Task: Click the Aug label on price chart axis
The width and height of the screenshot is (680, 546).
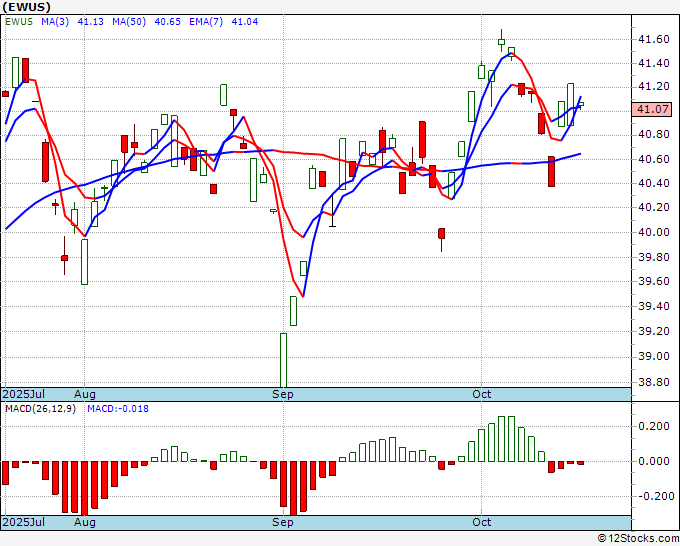Action: [x=85, y=394]
